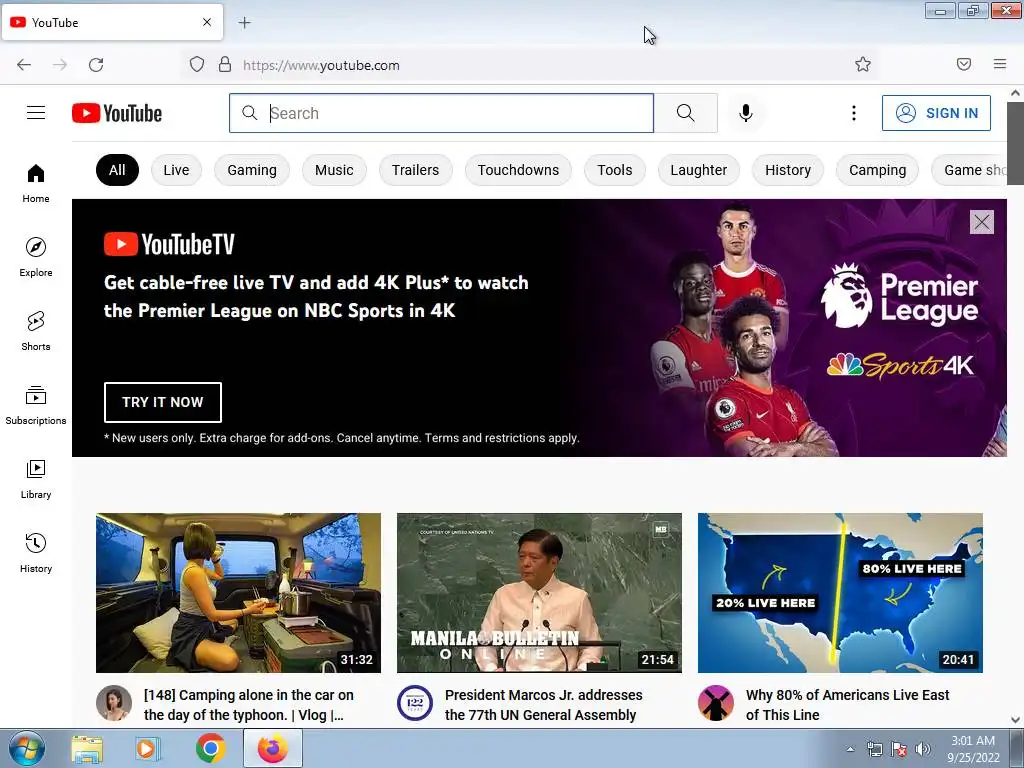Reload the page with the refresh icon
1024x768 pixels.
pos(96,65)
